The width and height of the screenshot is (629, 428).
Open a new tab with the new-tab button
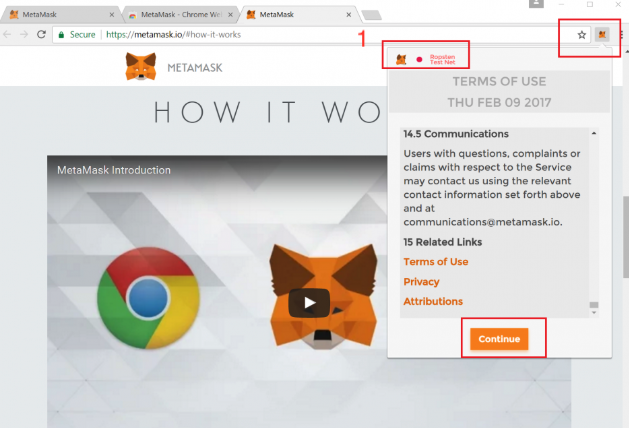[371, 15]
